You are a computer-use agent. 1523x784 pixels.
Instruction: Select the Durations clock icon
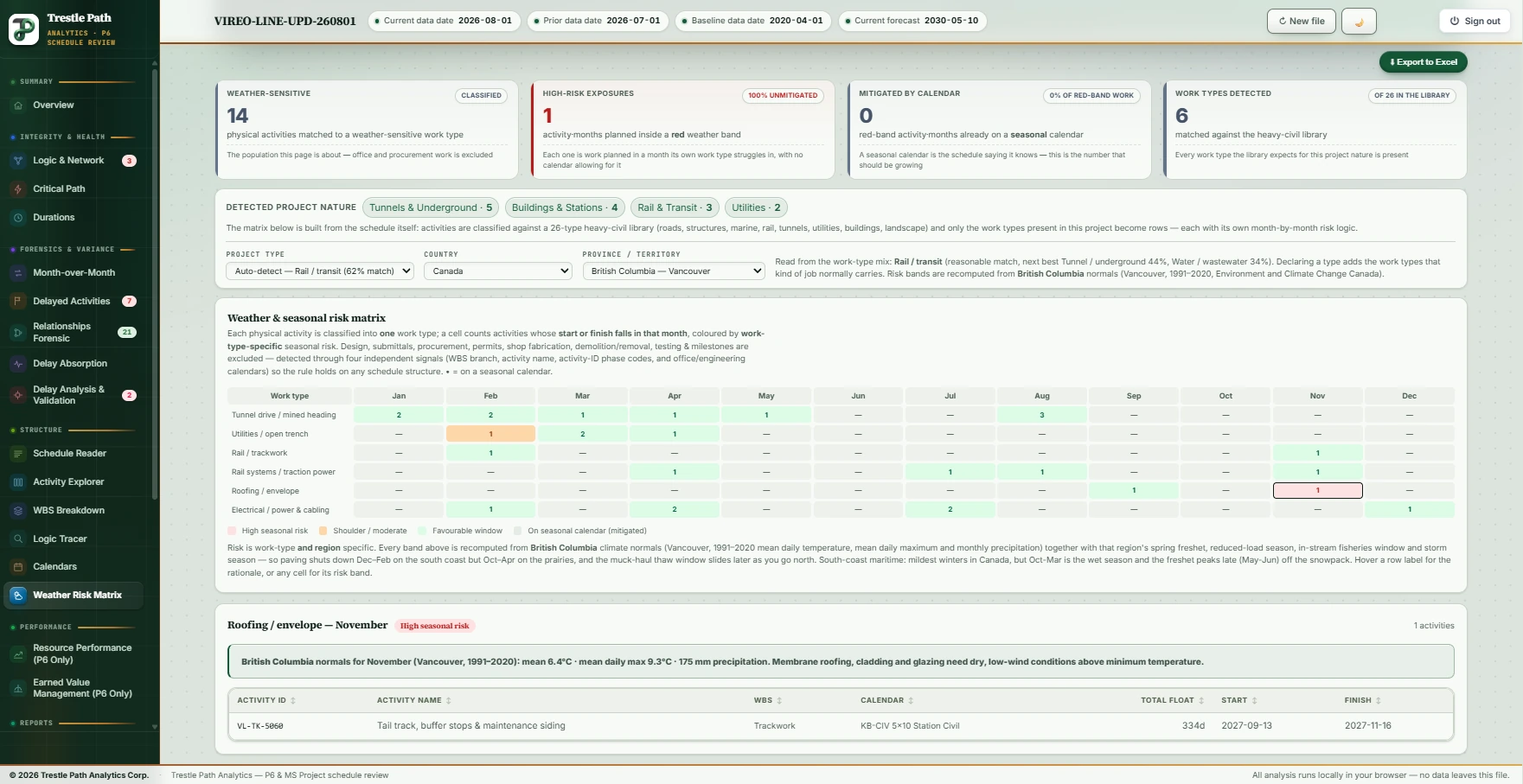[x=18, y=218]
